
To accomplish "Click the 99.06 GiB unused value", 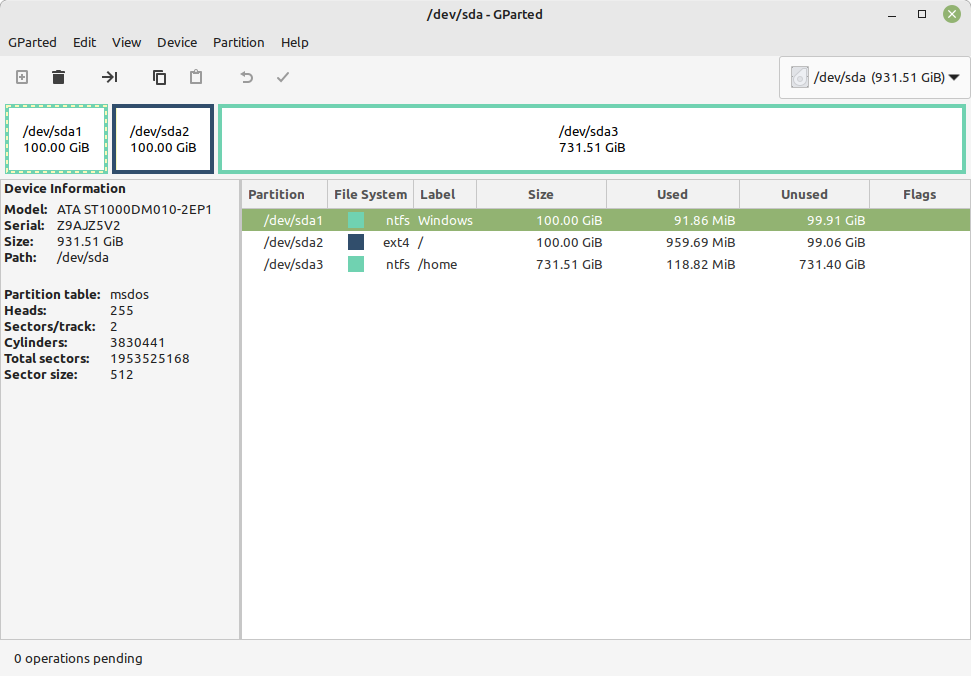I will (x=836, y=243).
